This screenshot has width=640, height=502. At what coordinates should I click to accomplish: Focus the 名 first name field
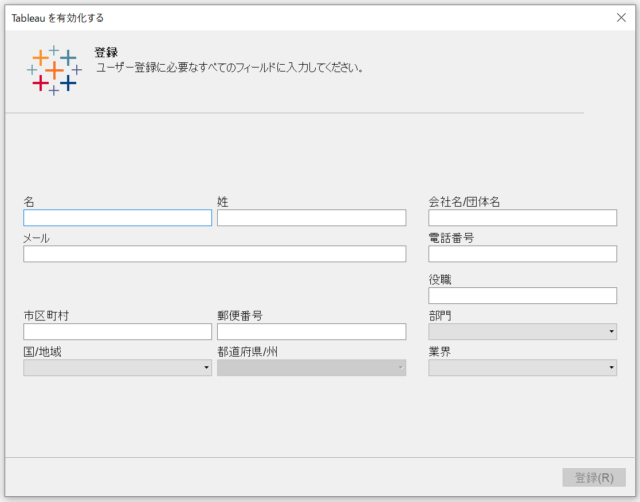(x=118, y=218)
